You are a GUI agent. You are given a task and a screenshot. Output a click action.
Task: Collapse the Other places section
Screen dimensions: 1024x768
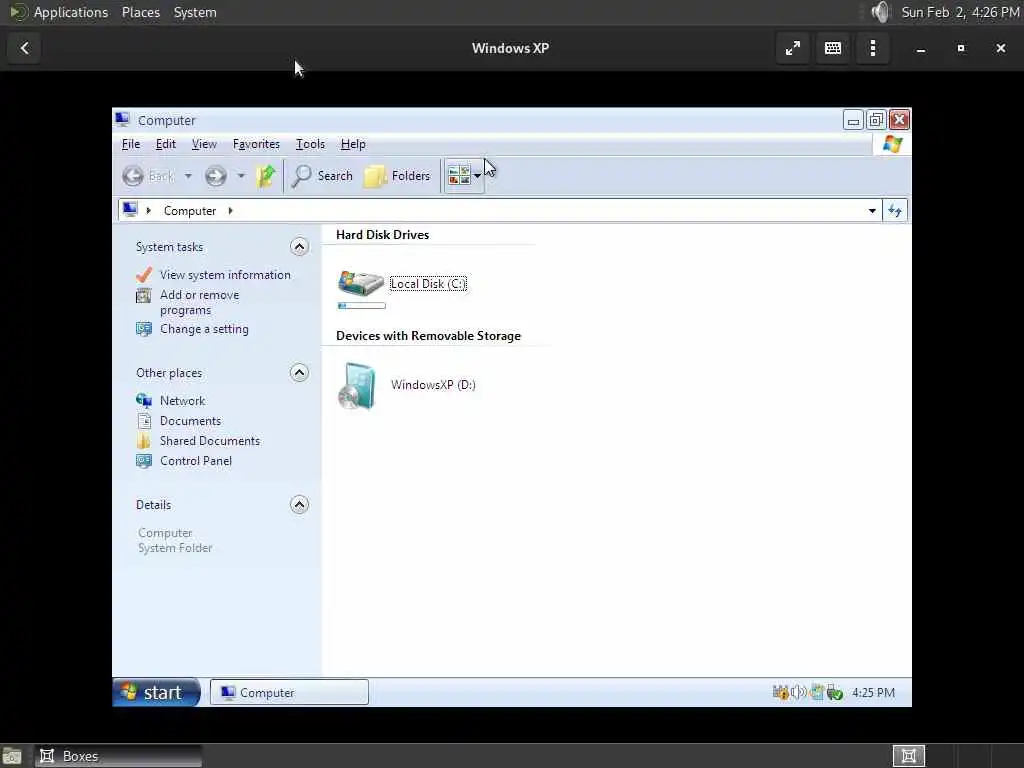tap(299, 373)
